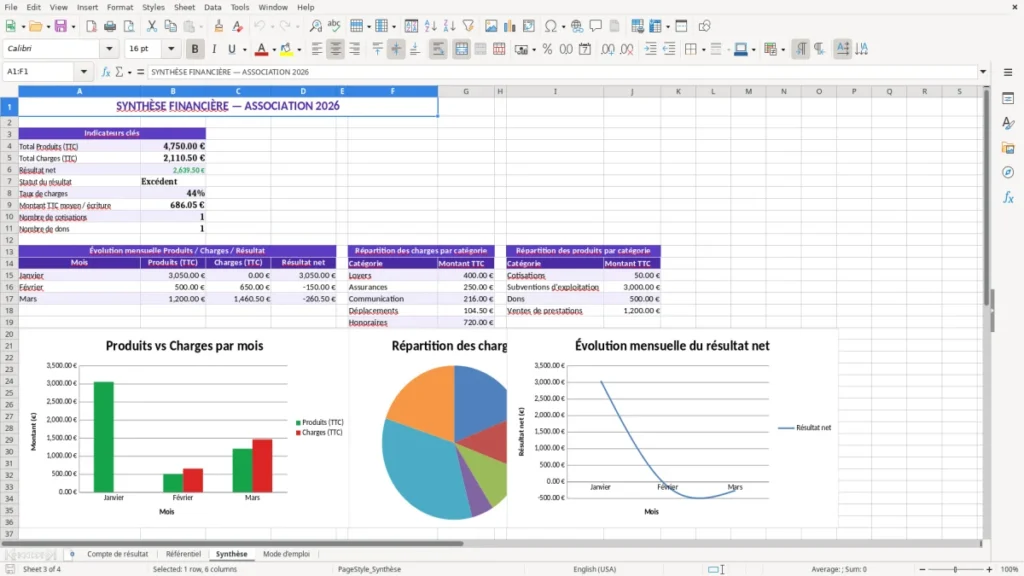Open the highlighting color palette dropdown

[x=299, y=49]
